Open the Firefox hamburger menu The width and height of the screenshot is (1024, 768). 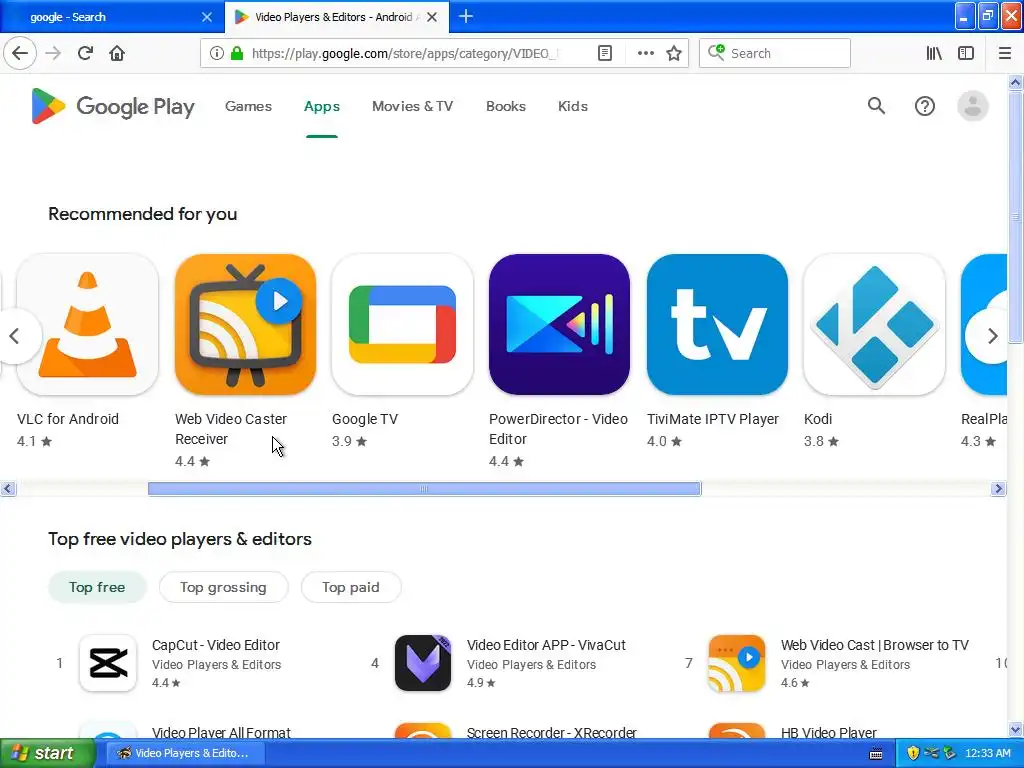tap(1004, 53)
